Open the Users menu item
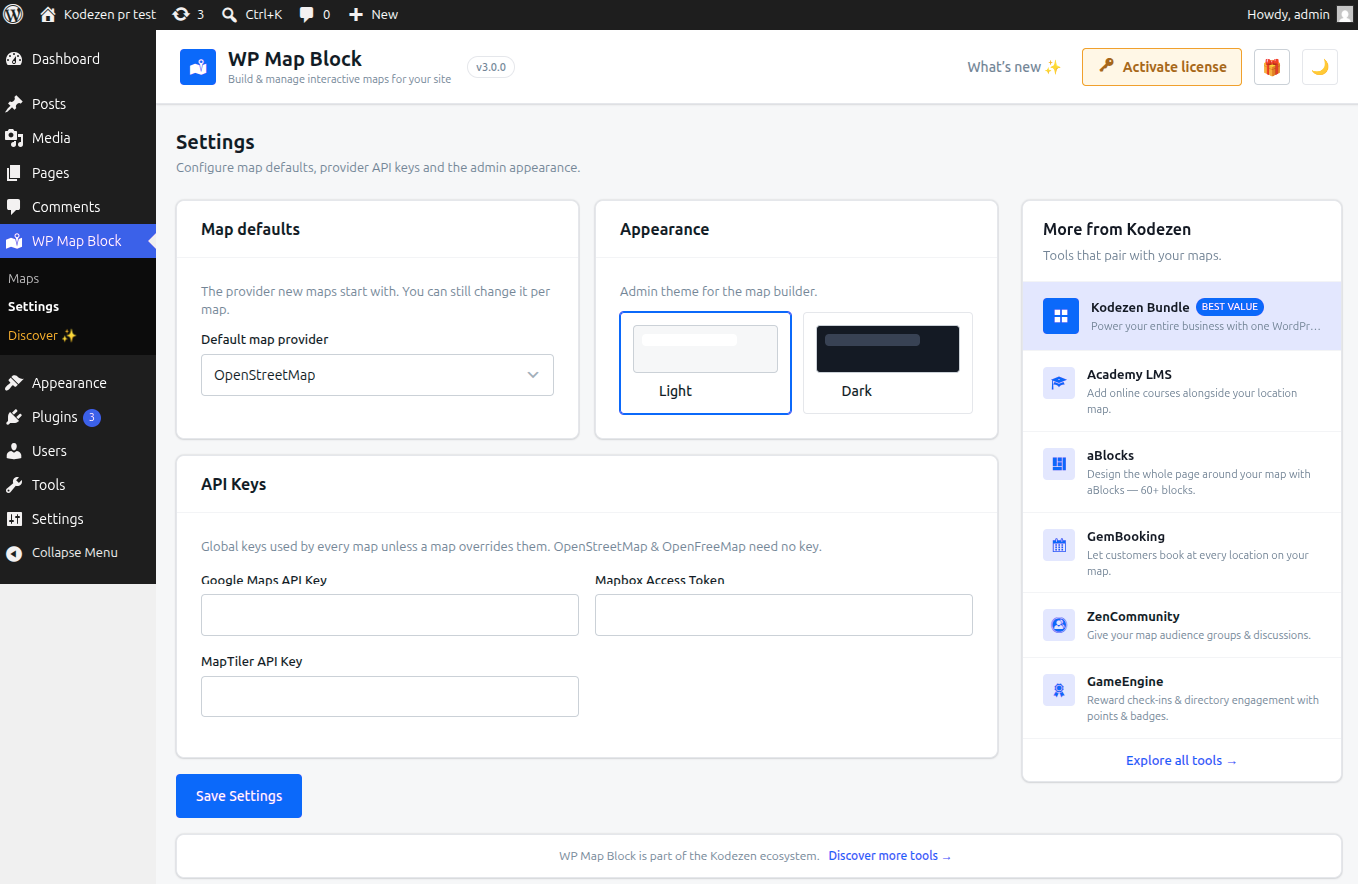 78,451
